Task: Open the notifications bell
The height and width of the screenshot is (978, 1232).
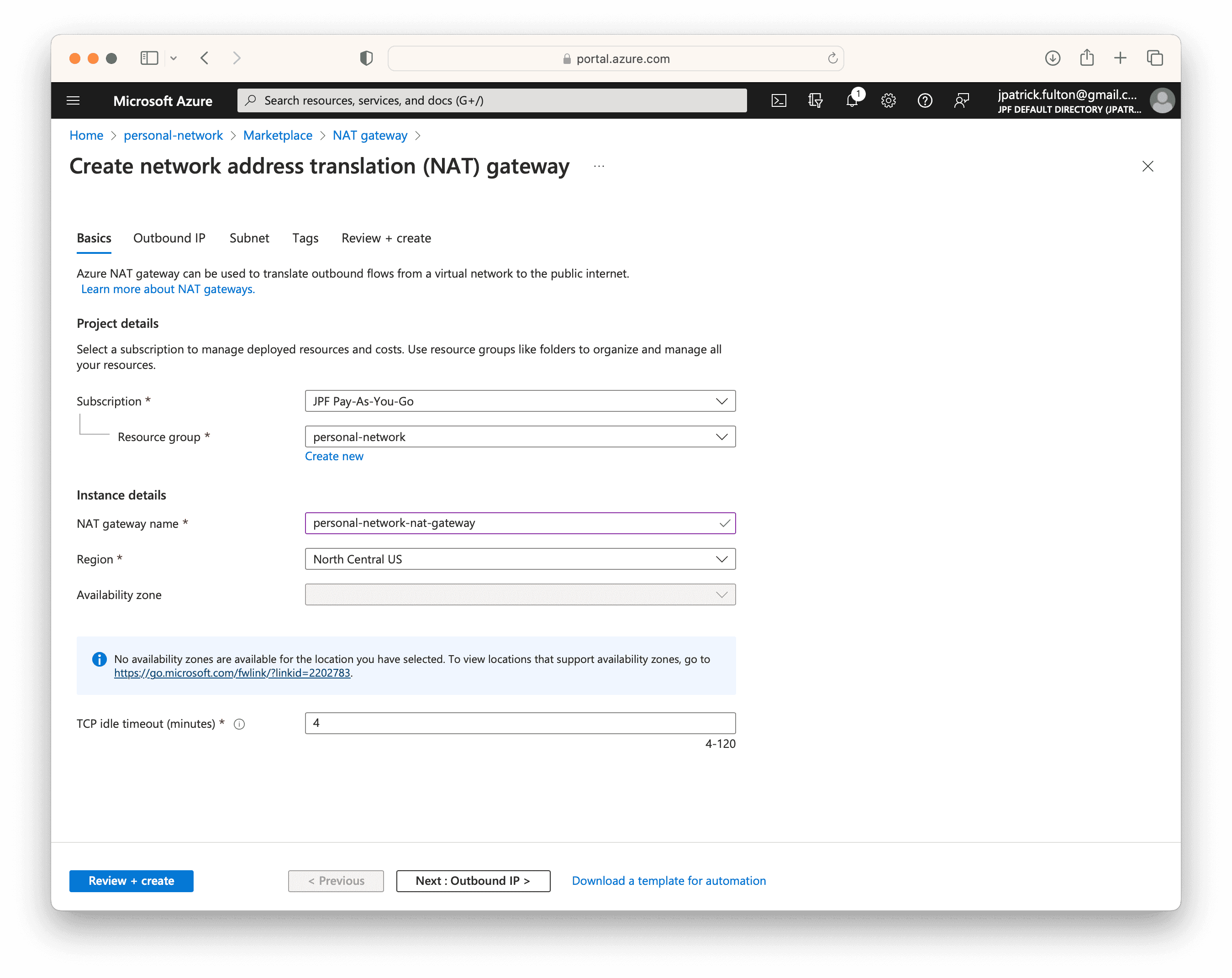Action: pos(852,100)
